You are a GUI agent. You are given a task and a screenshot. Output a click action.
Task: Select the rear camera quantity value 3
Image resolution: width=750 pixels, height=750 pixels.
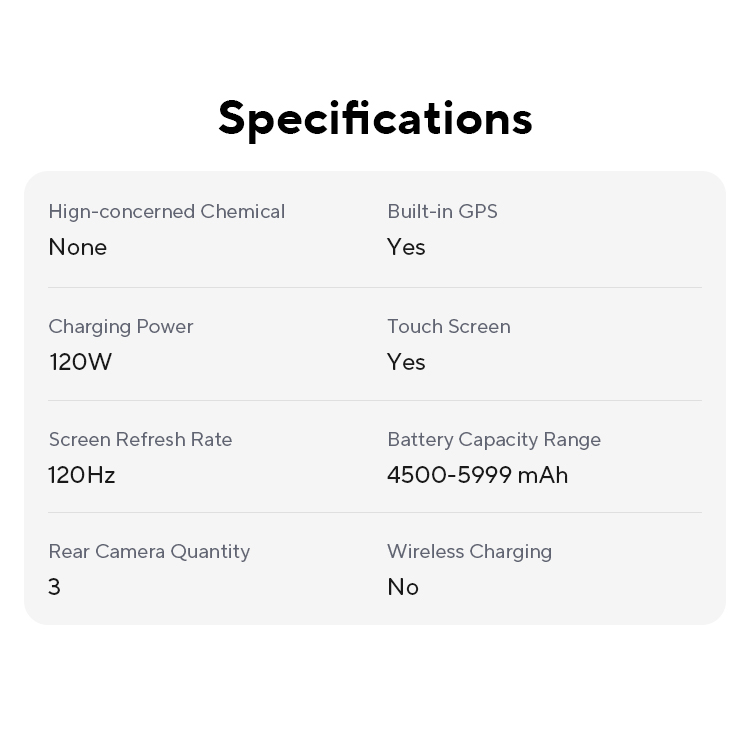54,587
